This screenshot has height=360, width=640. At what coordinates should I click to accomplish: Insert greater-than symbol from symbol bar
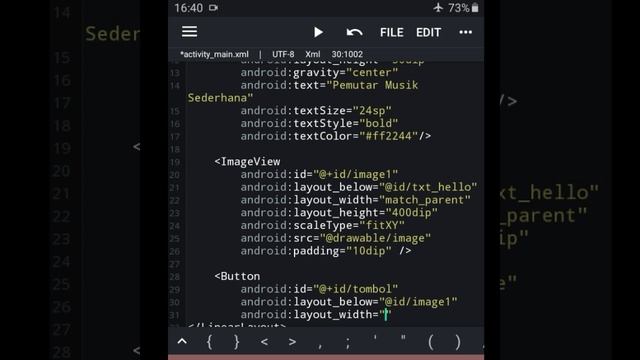tap(292, 342)
